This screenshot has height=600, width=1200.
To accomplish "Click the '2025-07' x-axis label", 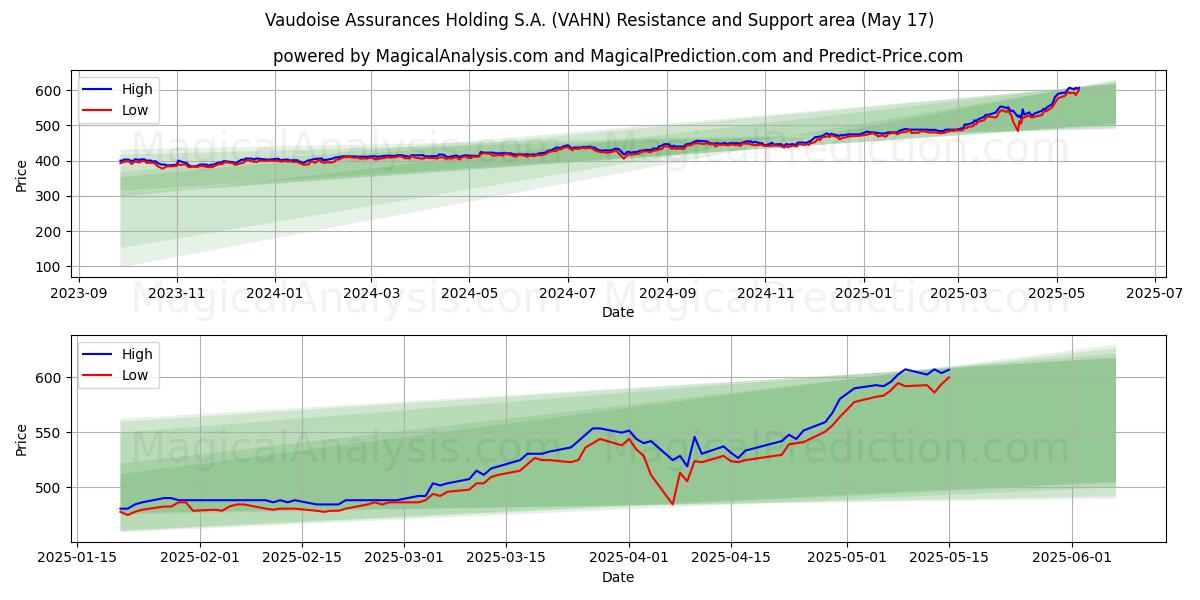I will tap(1154, 293).
